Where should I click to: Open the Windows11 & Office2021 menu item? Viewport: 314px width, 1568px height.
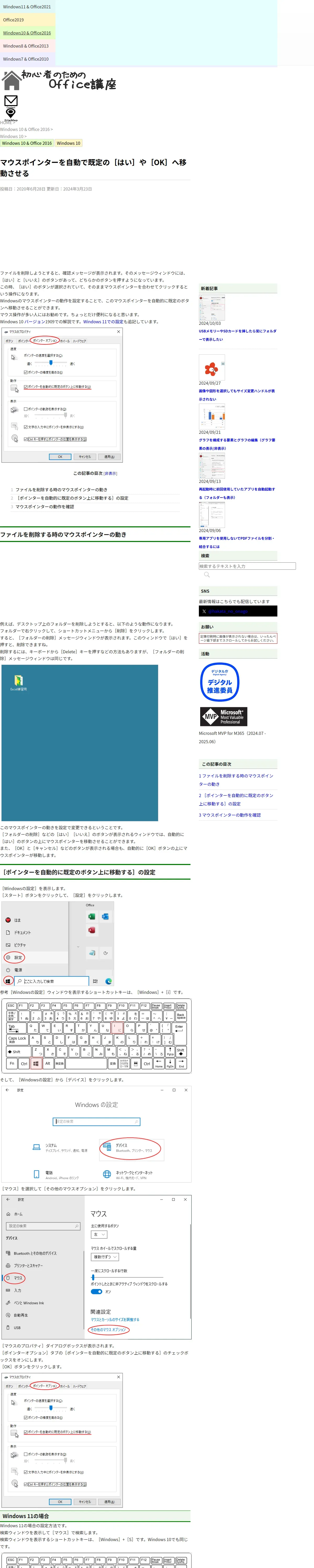click(27, 7)
